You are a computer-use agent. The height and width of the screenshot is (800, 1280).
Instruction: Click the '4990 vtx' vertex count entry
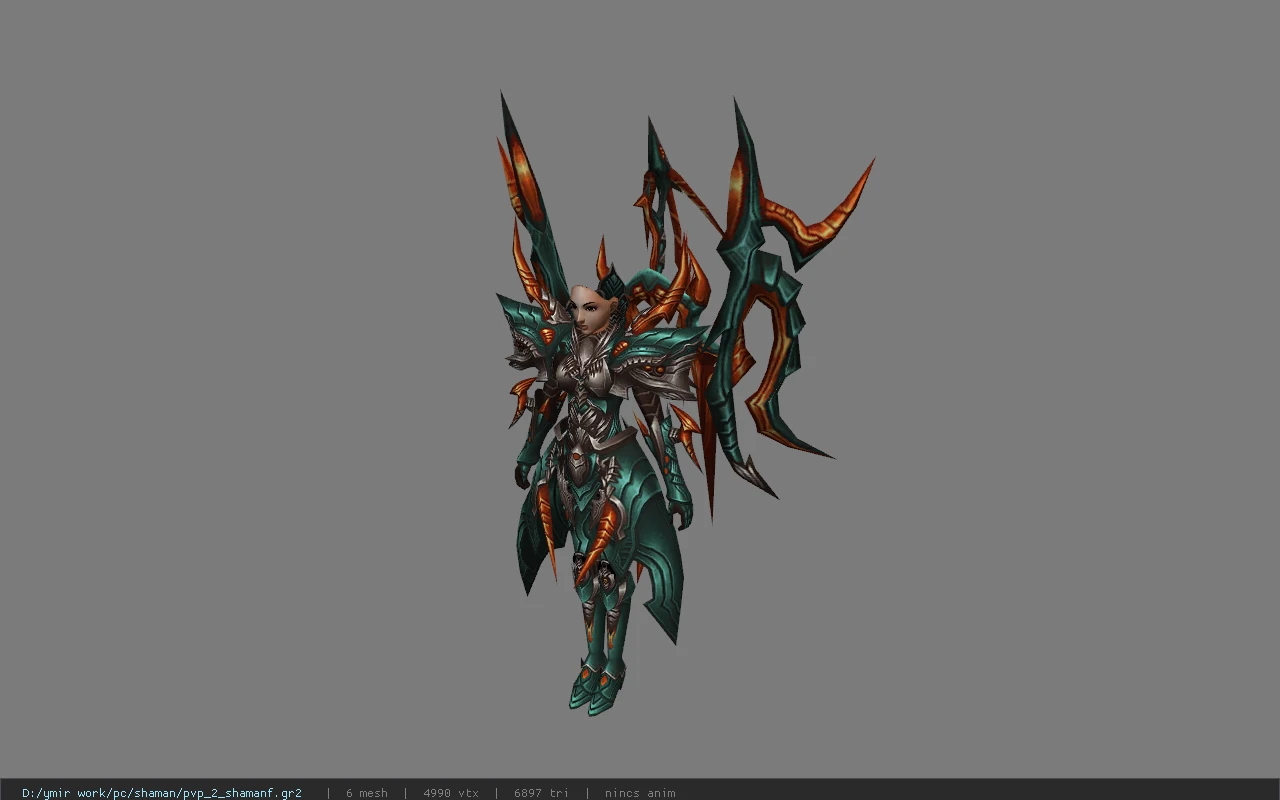(x=451, y=793)
